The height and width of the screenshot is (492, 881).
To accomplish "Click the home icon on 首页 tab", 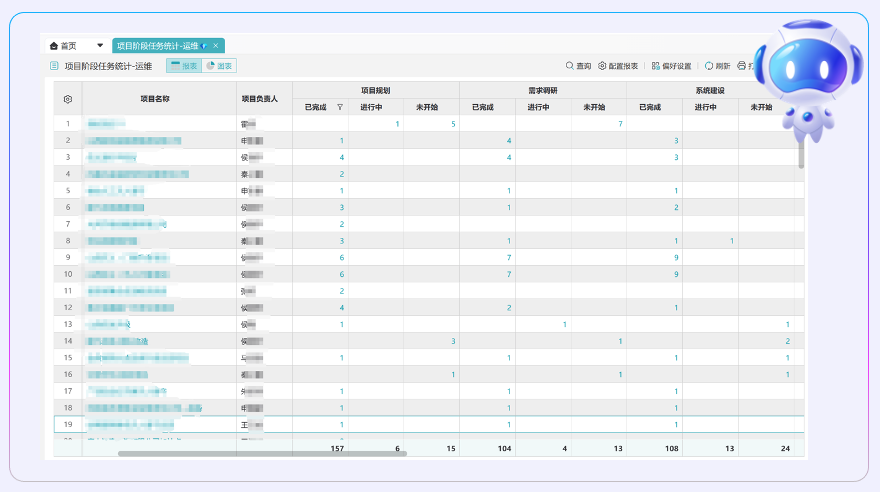I will tap(54, 46).
